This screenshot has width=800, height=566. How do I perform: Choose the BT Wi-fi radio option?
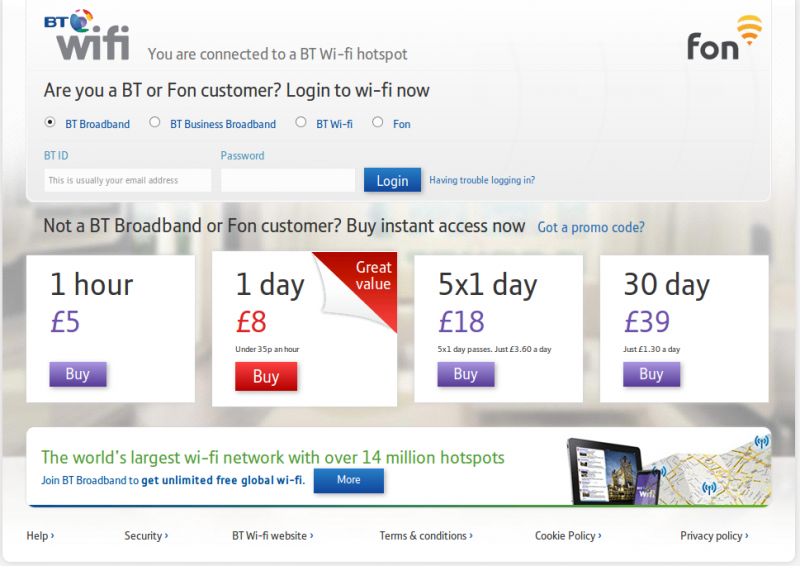[301, 123]
